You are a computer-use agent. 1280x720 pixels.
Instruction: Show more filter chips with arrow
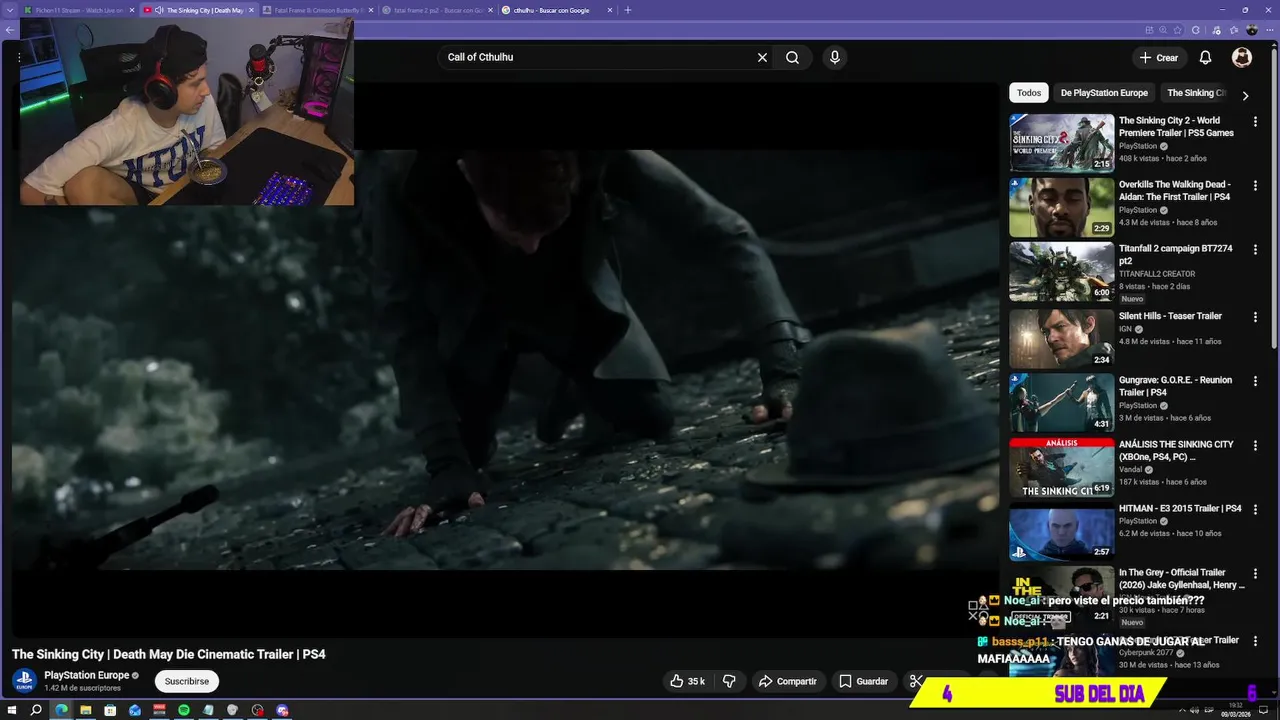click(x=1245, y=96)
